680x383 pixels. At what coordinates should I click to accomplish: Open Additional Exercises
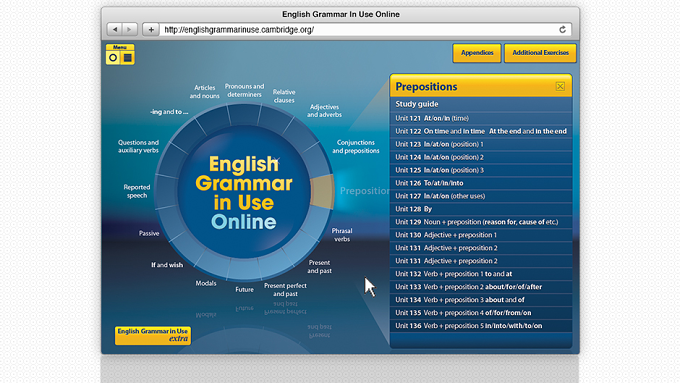click(x=540, y=53)
